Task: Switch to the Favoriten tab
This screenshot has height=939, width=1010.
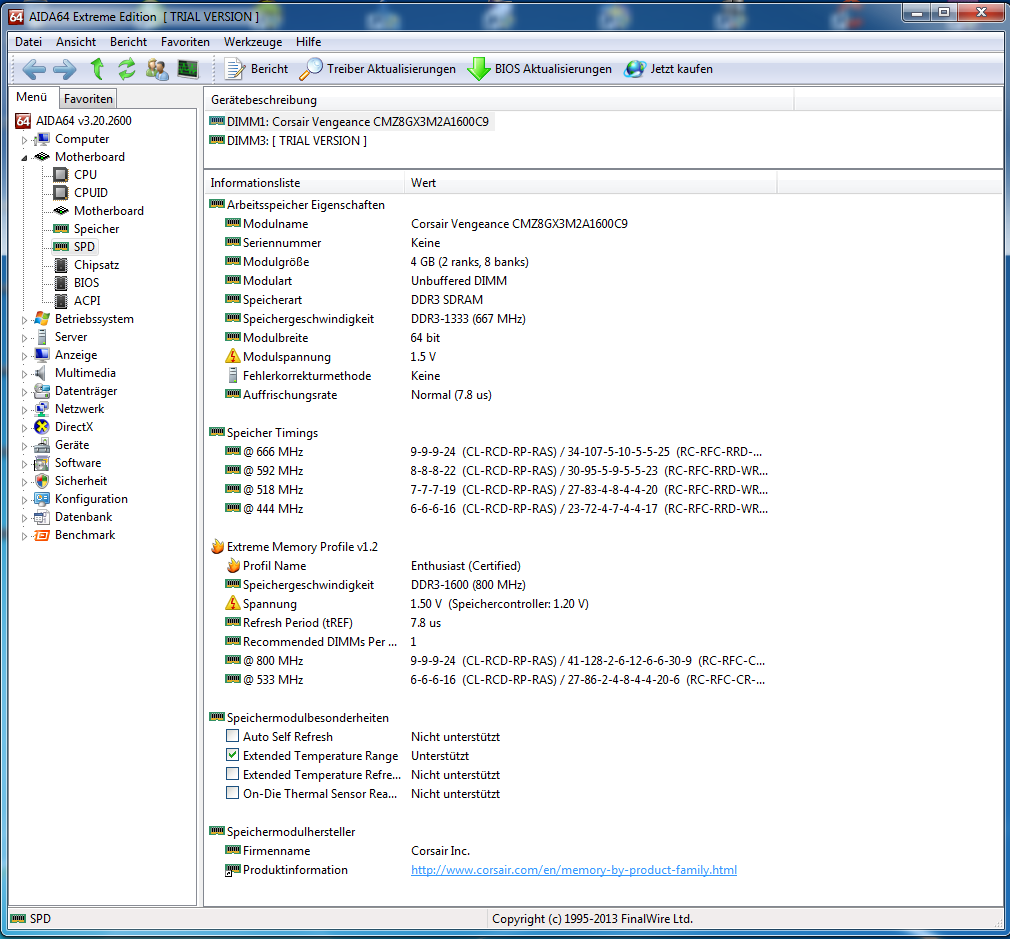Action: (x=88, y=99)
